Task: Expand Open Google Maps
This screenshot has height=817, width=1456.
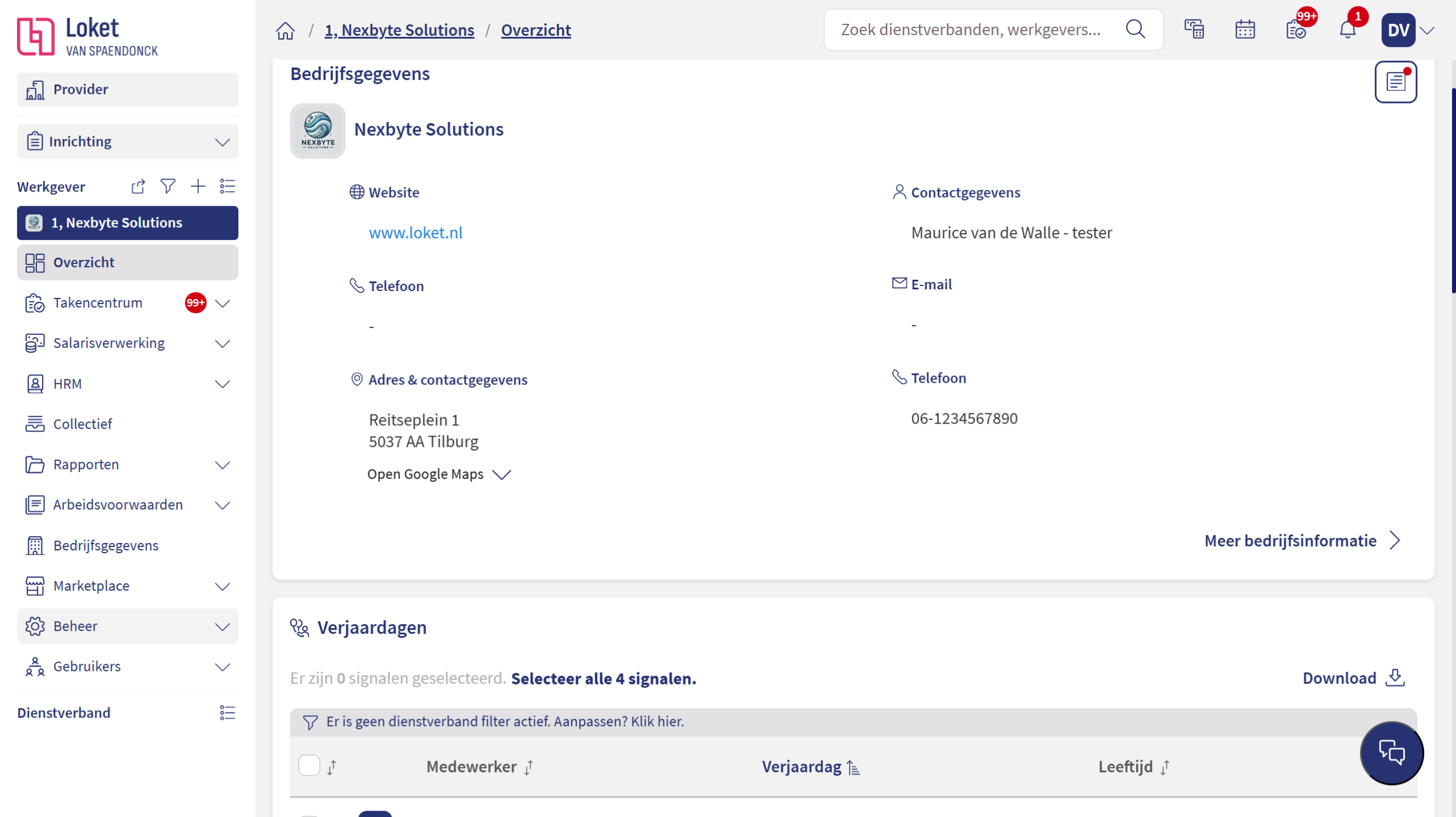Action: pos(439,474)
